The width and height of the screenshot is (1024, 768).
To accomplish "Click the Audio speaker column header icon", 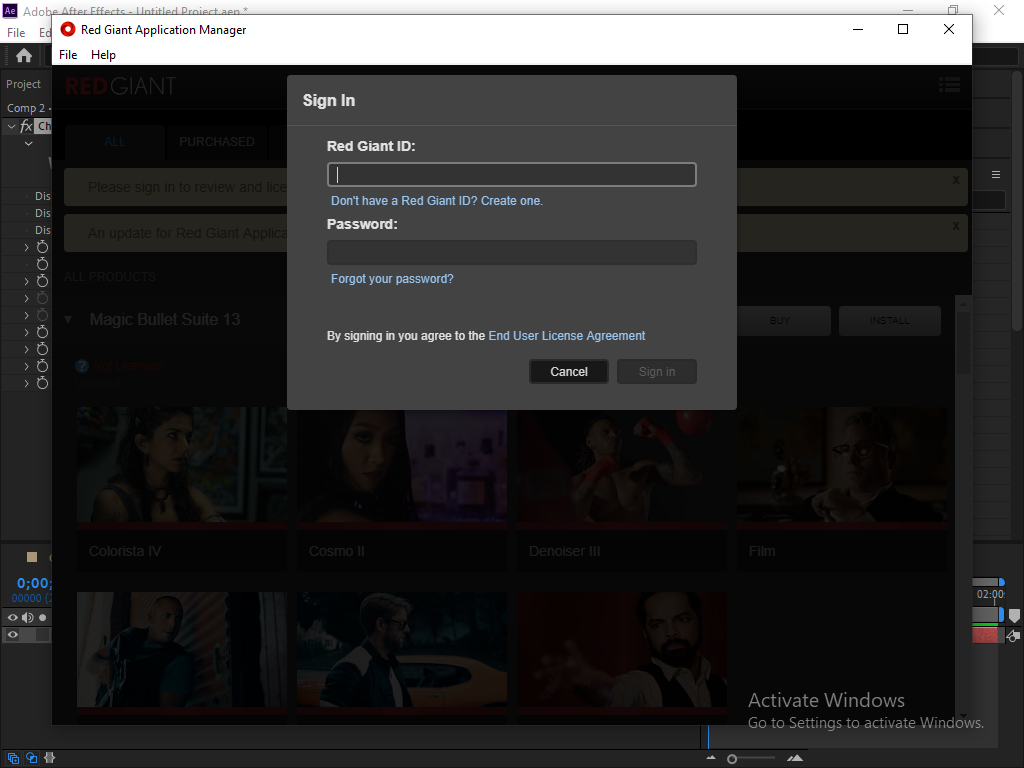I will tap(27, 617).
